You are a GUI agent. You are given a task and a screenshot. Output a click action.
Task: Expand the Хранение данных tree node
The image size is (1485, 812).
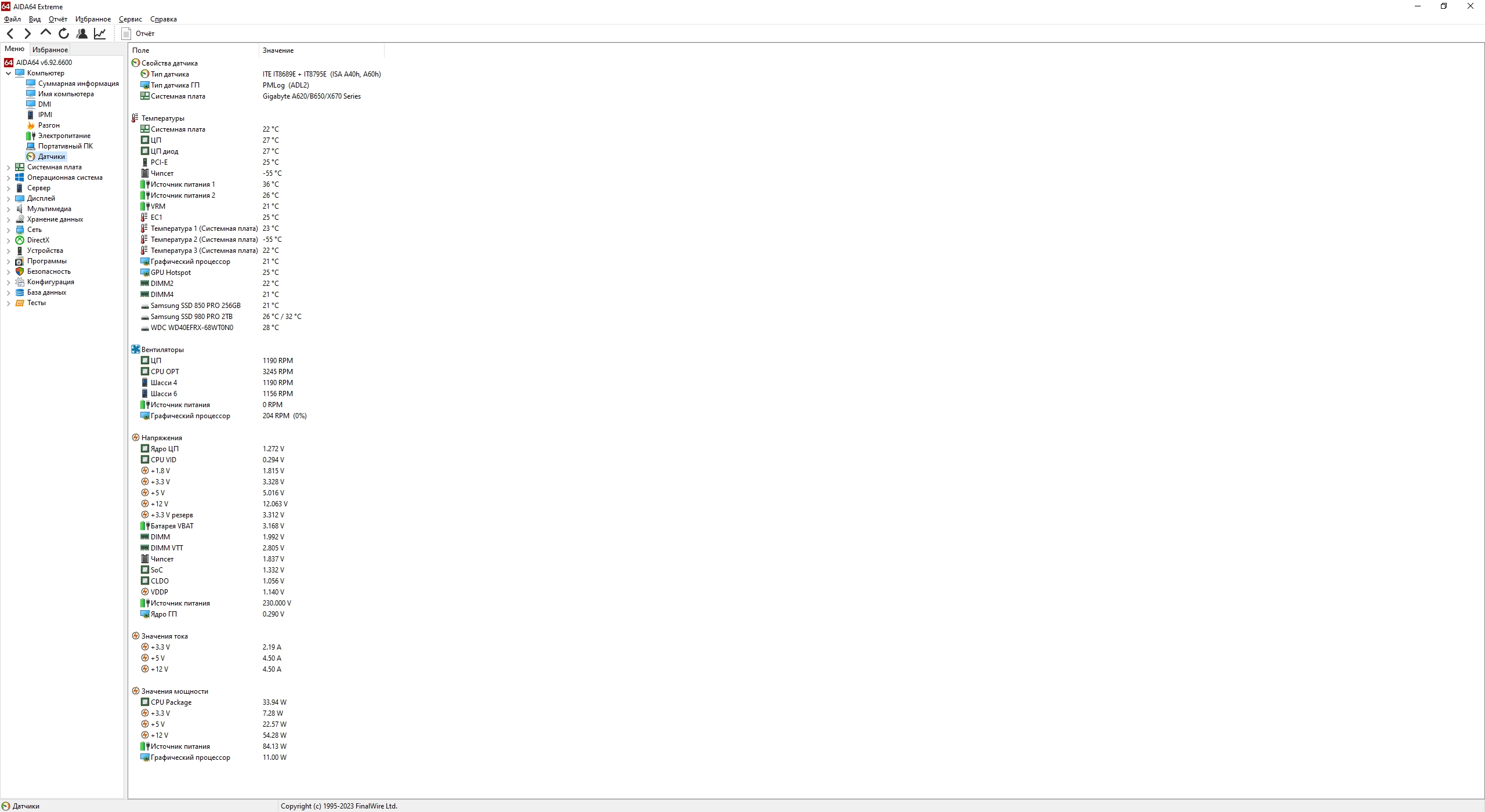(9, 220)
